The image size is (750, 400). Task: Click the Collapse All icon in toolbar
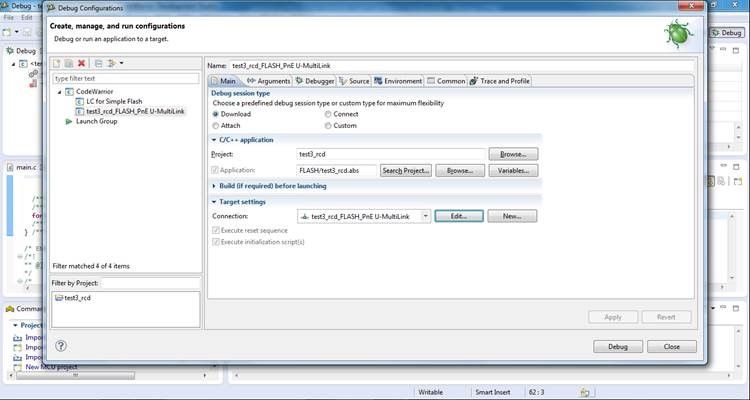click(99, 63)
